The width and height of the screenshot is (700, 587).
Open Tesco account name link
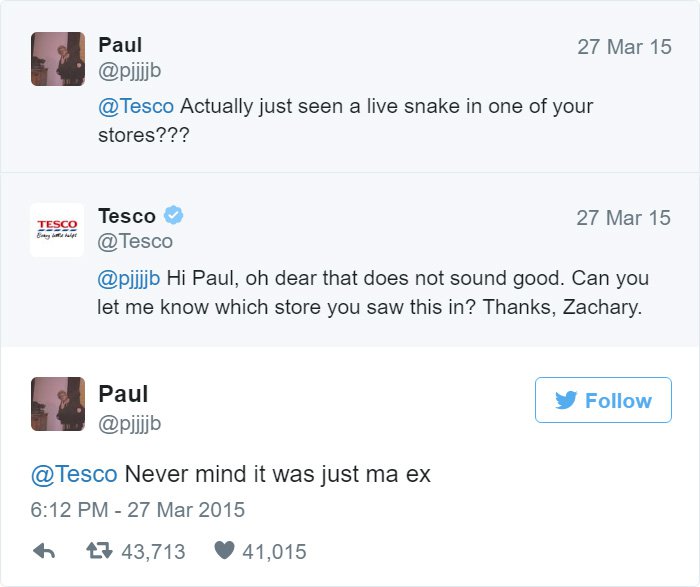pyautogui.click(x=127, y=216)
